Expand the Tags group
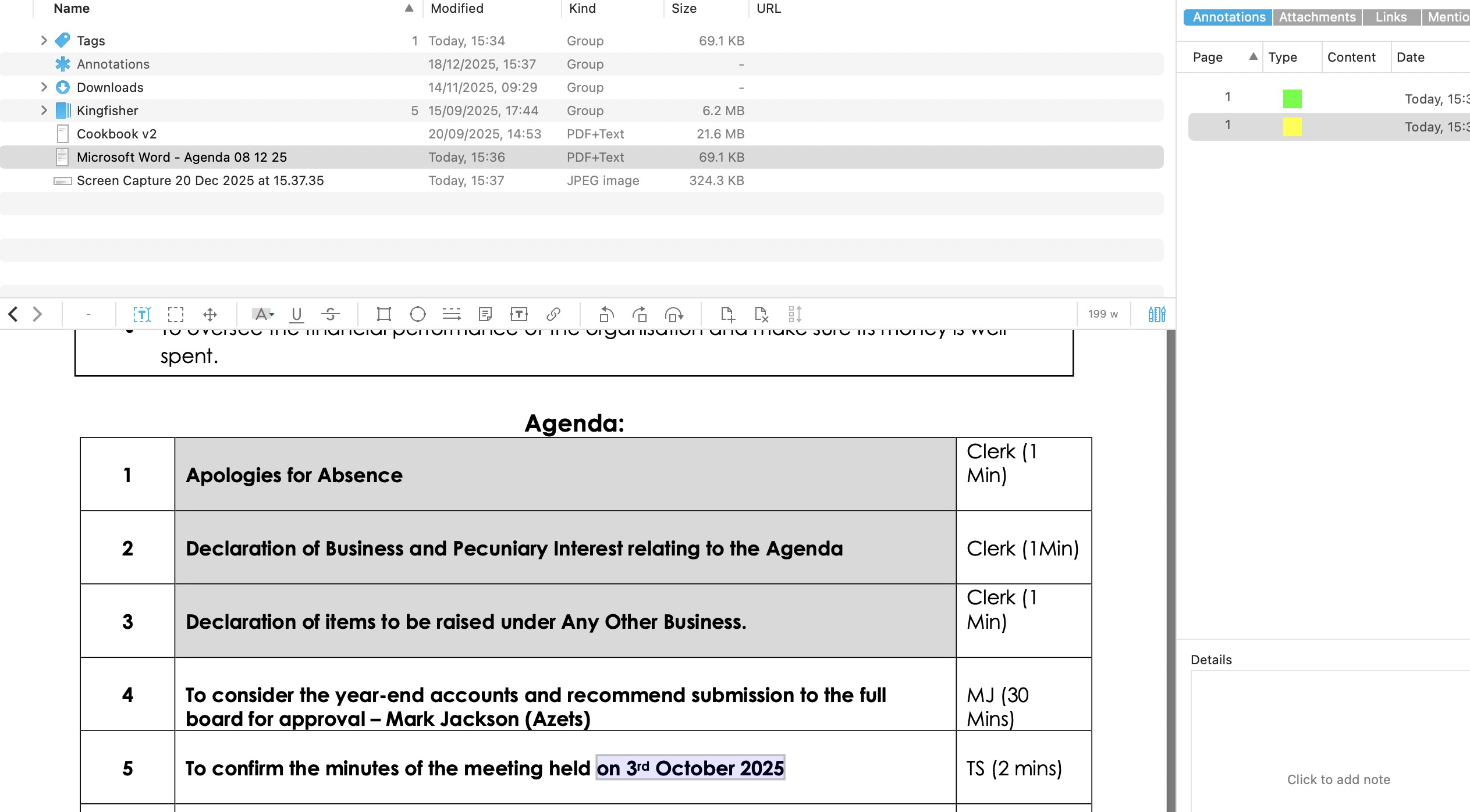1470x812 pixels. click(44, 40)
